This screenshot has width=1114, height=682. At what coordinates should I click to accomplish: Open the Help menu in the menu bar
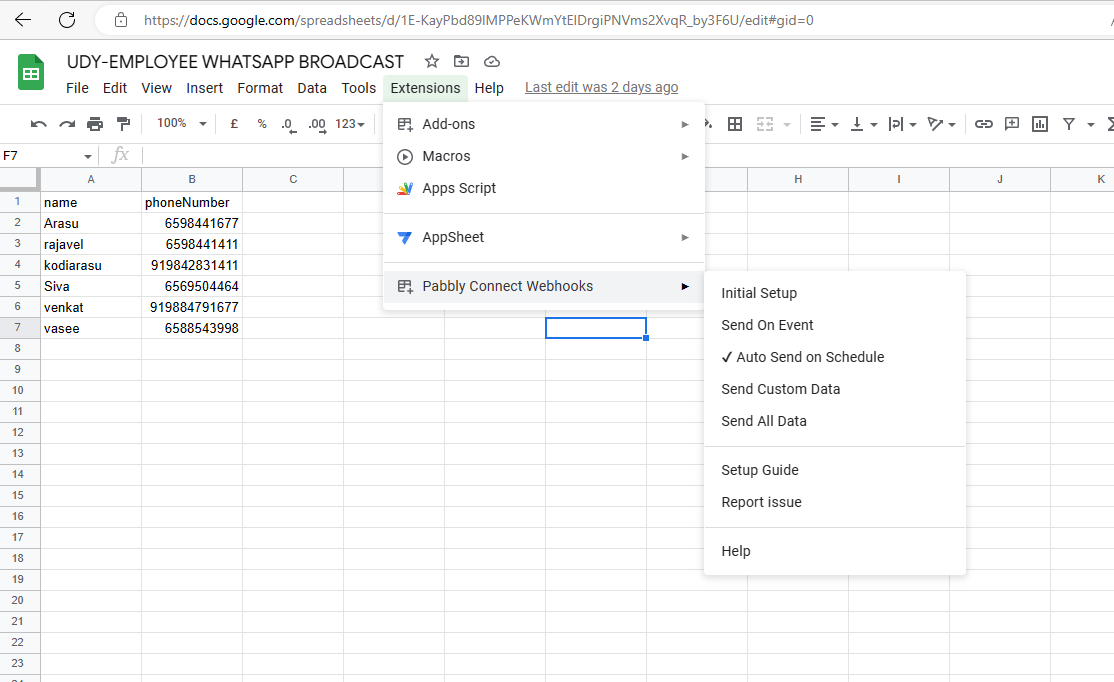pos(489,88)
